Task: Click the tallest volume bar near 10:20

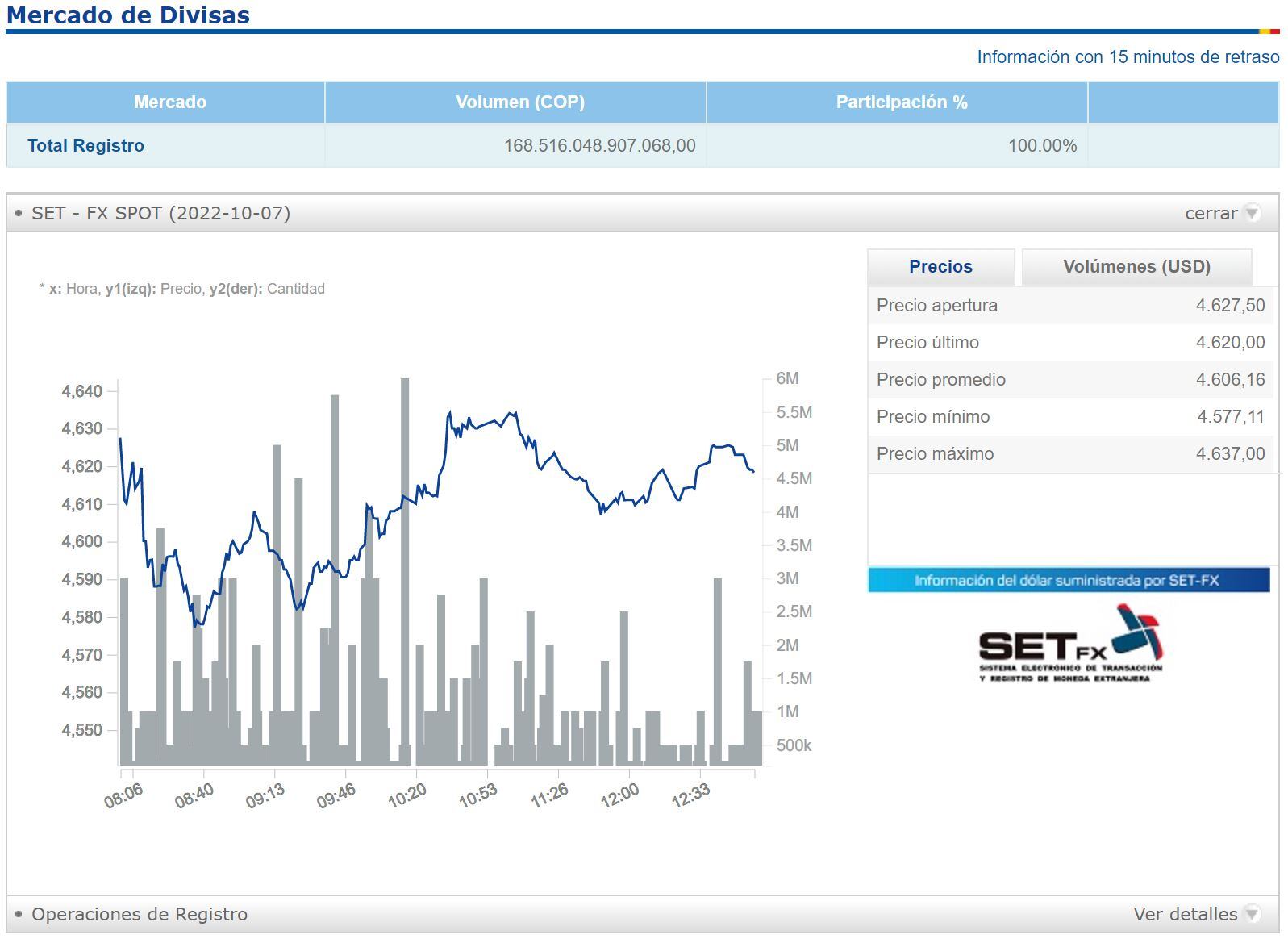Action: click(x=405, y=565)
